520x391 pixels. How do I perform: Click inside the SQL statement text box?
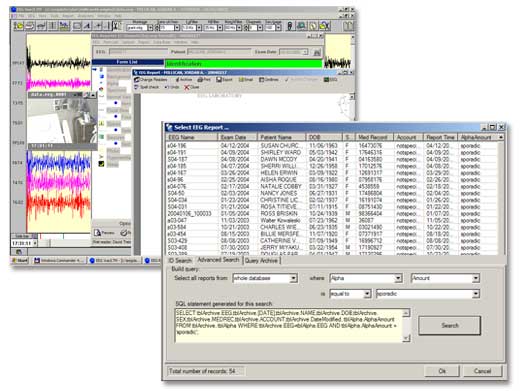[x=289, y=325]
